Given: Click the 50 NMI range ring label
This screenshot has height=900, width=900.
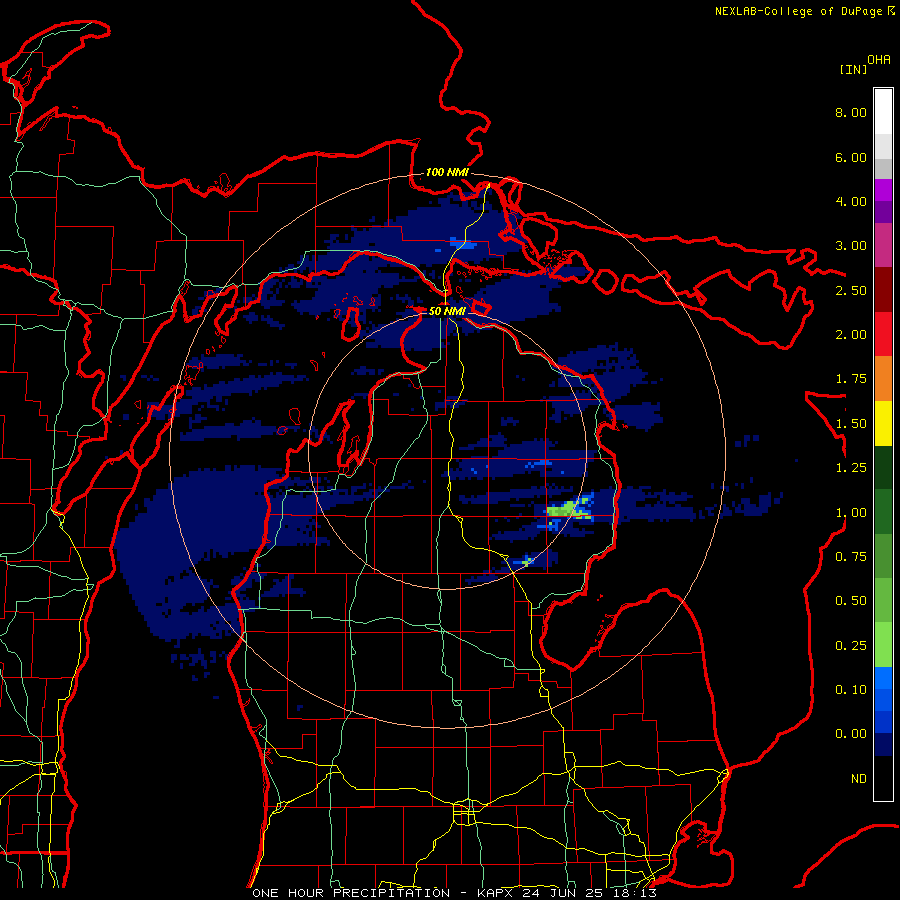Looking at the screenshot, I should 447,311.
